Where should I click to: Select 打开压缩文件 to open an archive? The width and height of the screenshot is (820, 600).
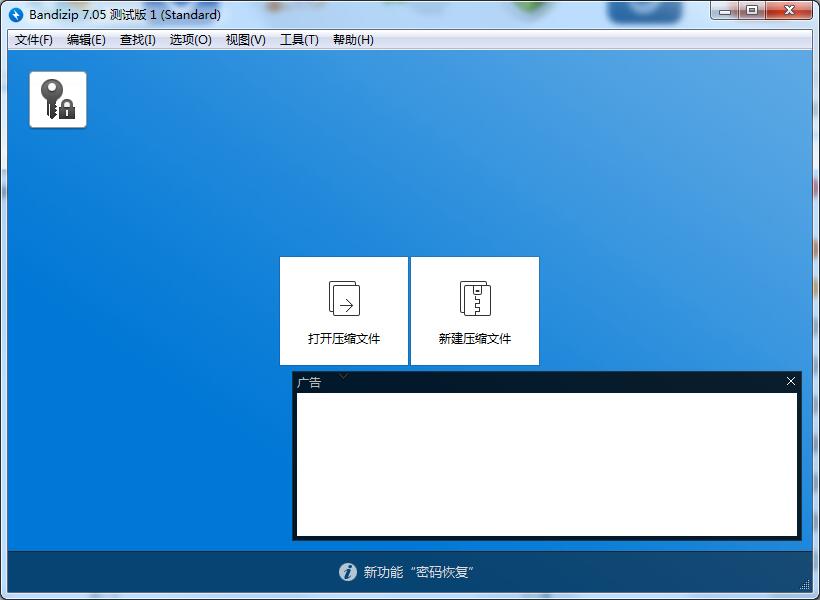(x=343, y=338)
